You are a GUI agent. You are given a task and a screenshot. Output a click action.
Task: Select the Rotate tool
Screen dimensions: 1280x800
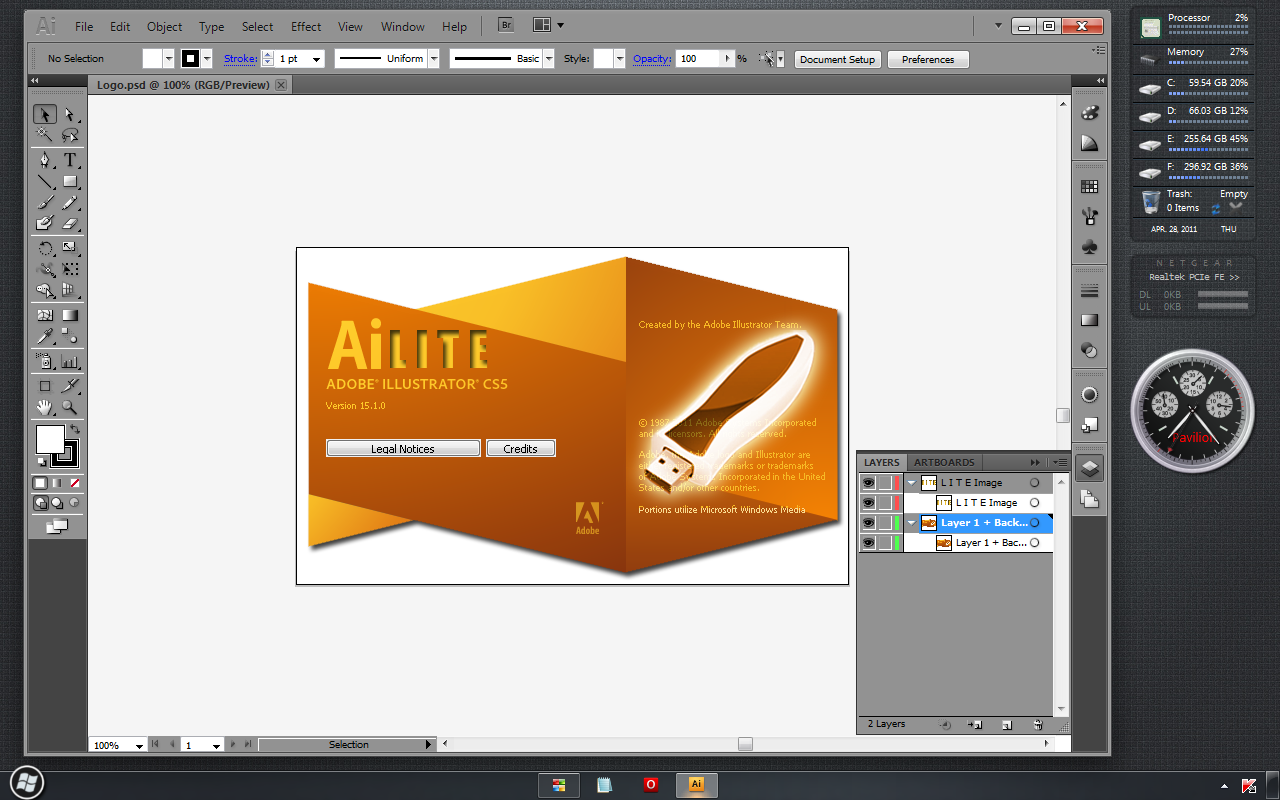pyautogui.click(x=45, y=248)
